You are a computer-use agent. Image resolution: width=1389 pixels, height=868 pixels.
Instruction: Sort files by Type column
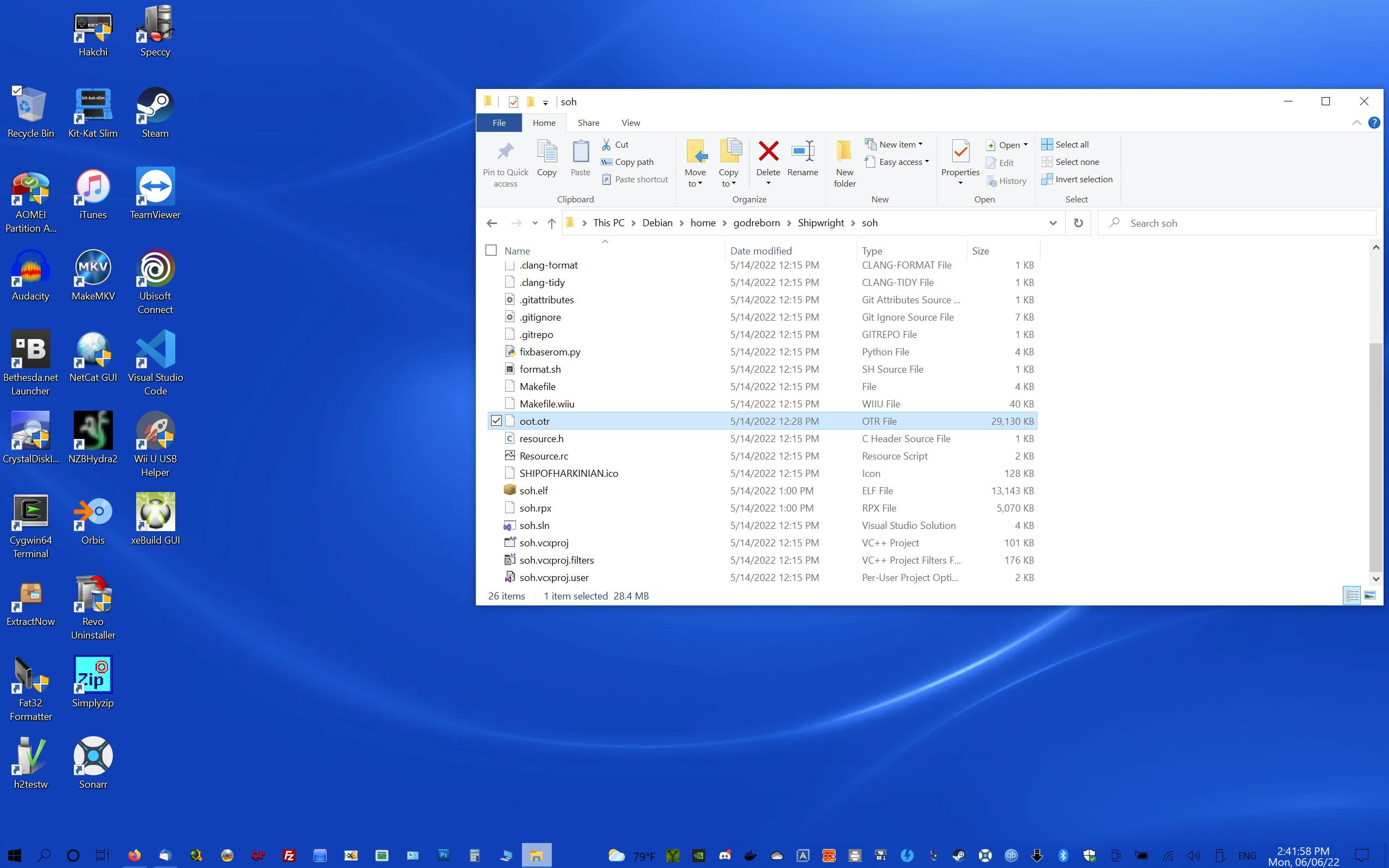point(872,250)
